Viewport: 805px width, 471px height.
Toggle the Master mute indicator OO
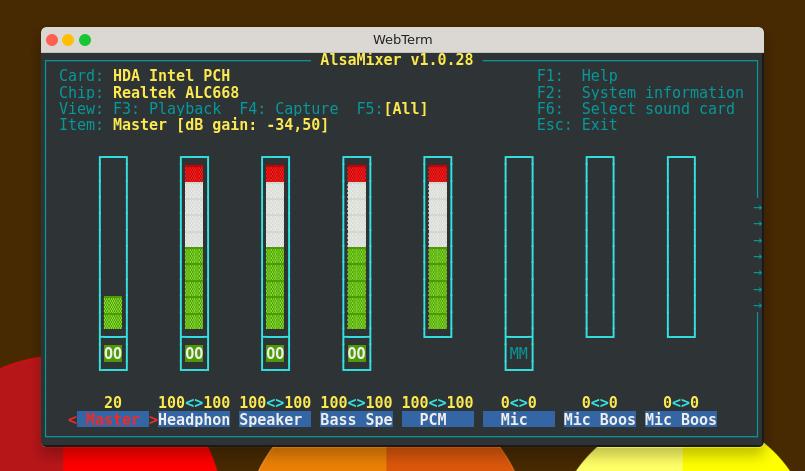pyautogui.click(x=113, y=353)
